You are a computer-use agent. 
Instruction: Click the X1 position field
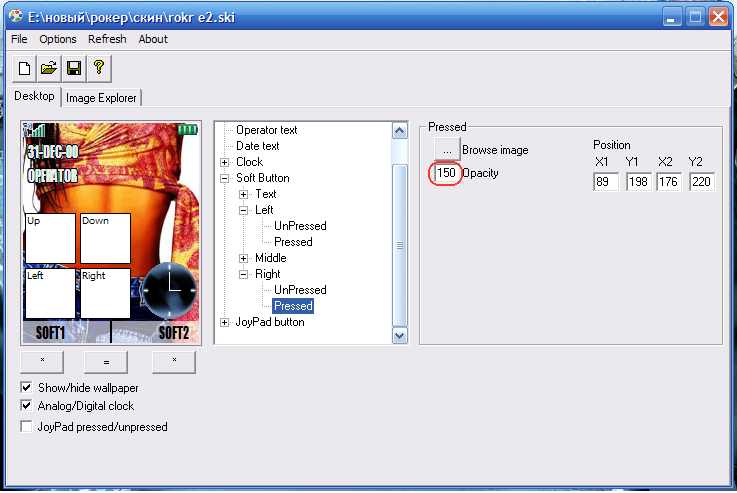click(606, 181)
